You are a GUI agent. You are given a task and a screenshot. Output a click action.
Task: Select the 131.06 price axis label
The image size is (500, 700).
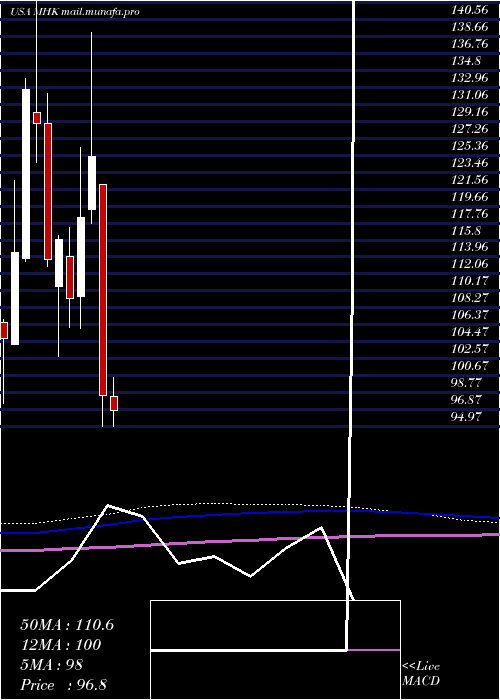469,95
